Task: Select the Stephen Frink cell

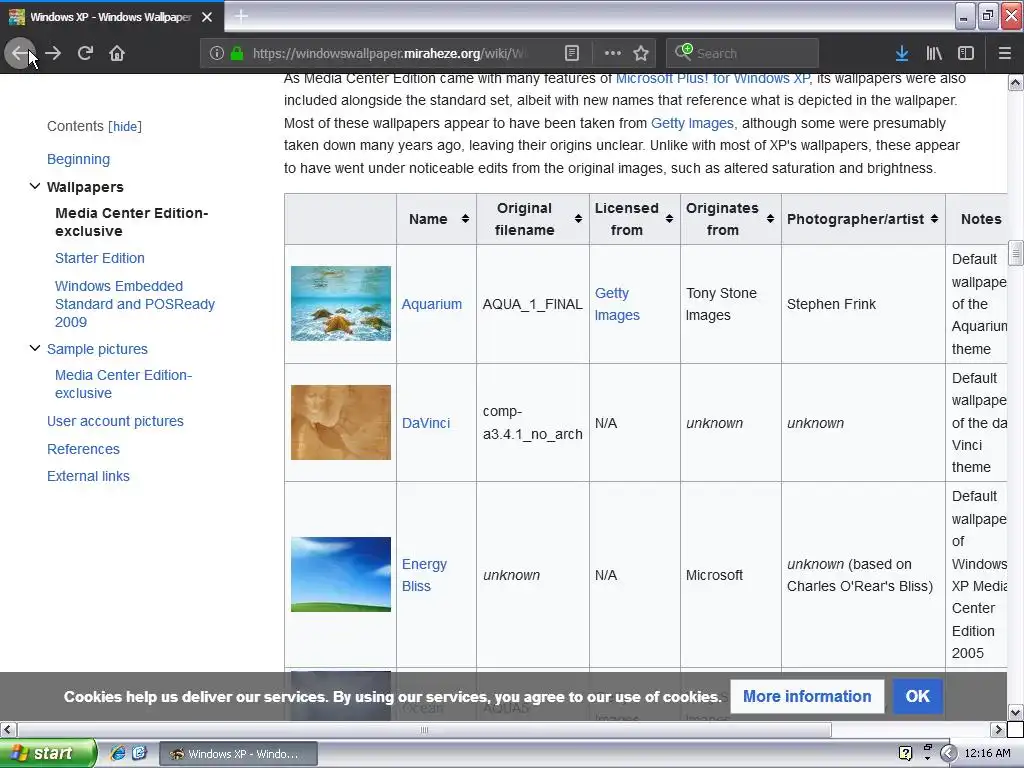Action: (x=863, y=304)
